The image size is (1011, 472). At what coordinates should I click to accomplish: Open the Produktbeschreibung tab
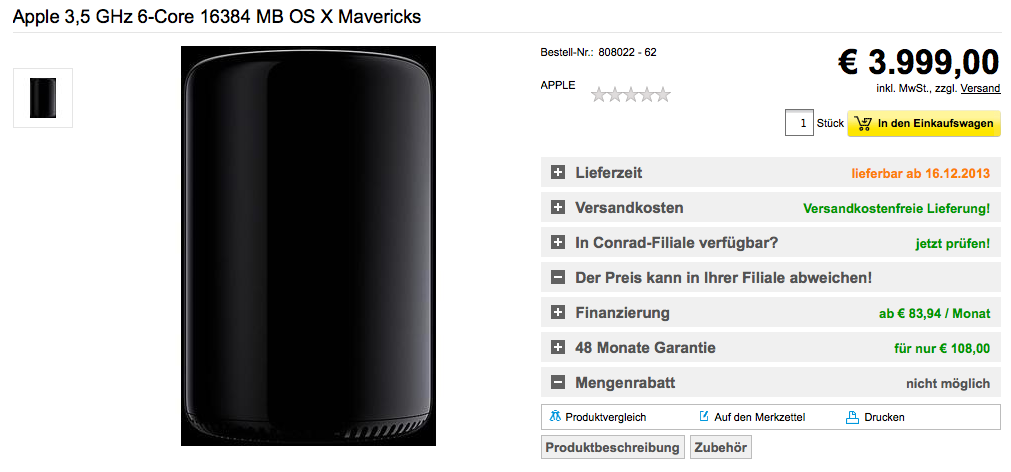pos(613,447)
